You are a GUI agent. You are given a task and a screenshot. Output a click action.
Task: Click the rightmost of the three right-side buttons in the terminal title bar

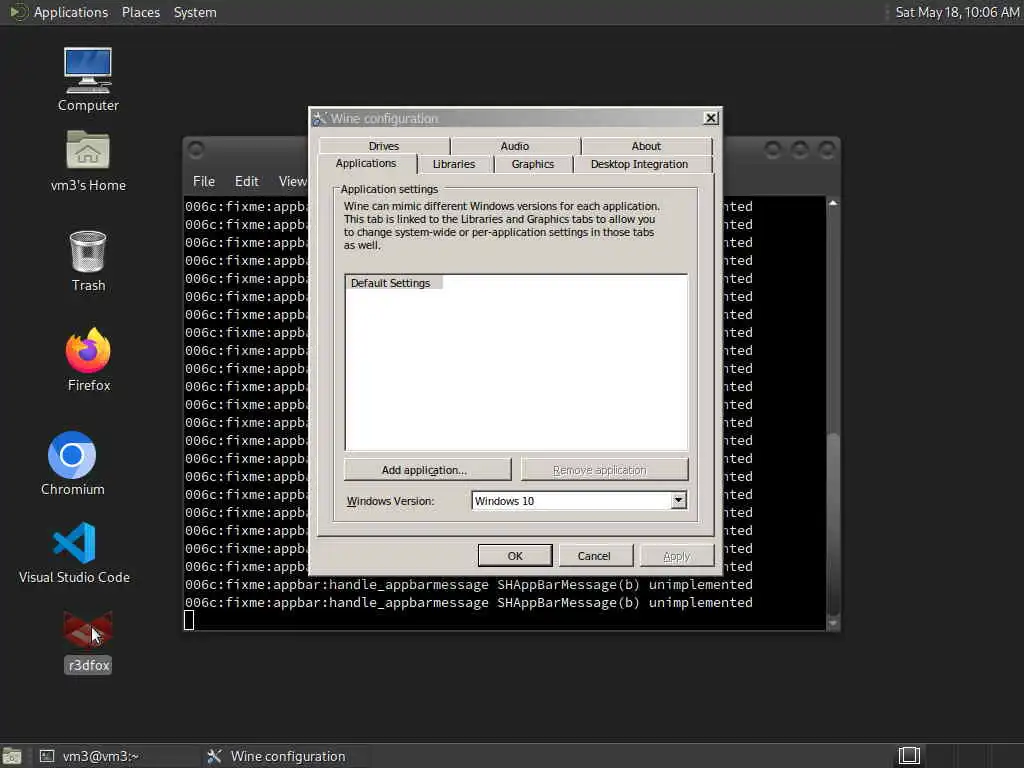click(827, 150)
